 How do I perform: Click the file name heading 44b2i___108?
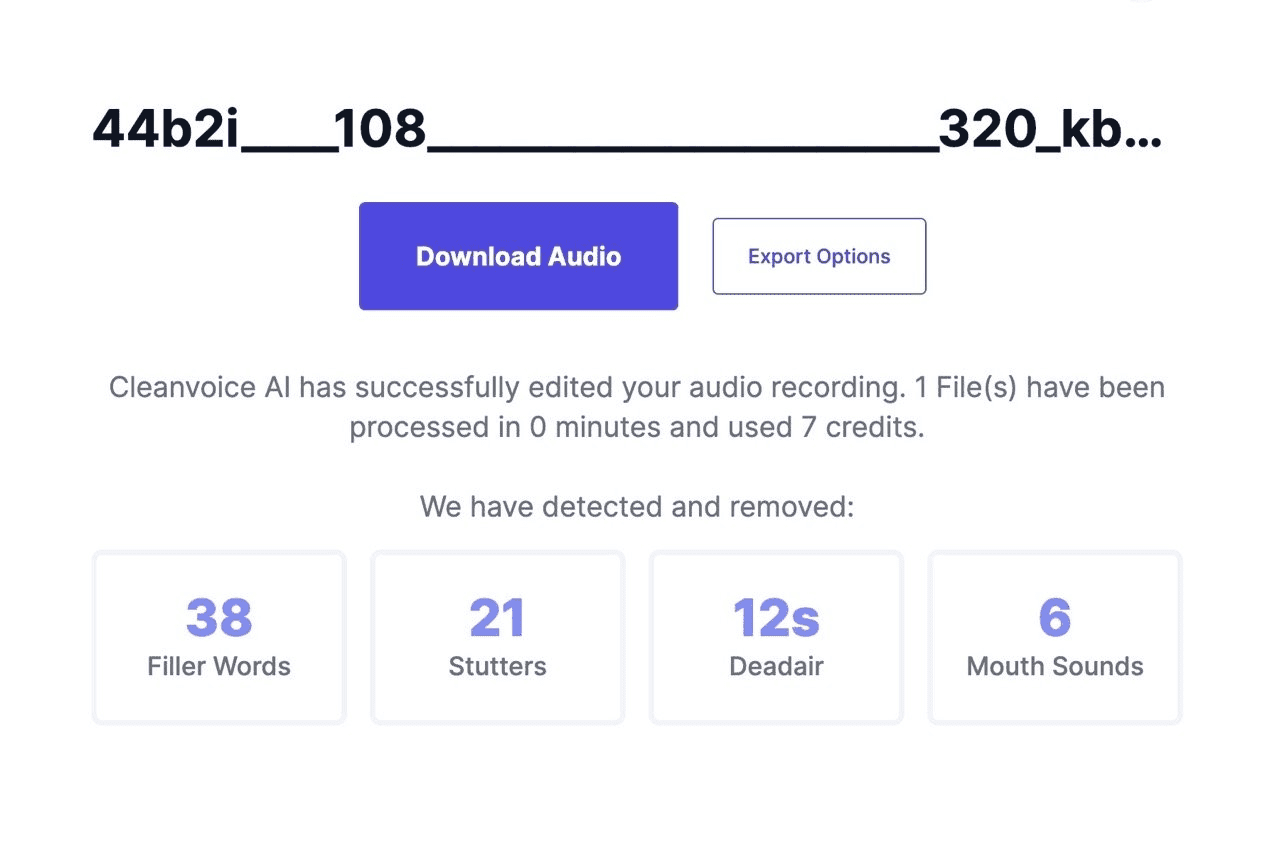pos(627,130)
